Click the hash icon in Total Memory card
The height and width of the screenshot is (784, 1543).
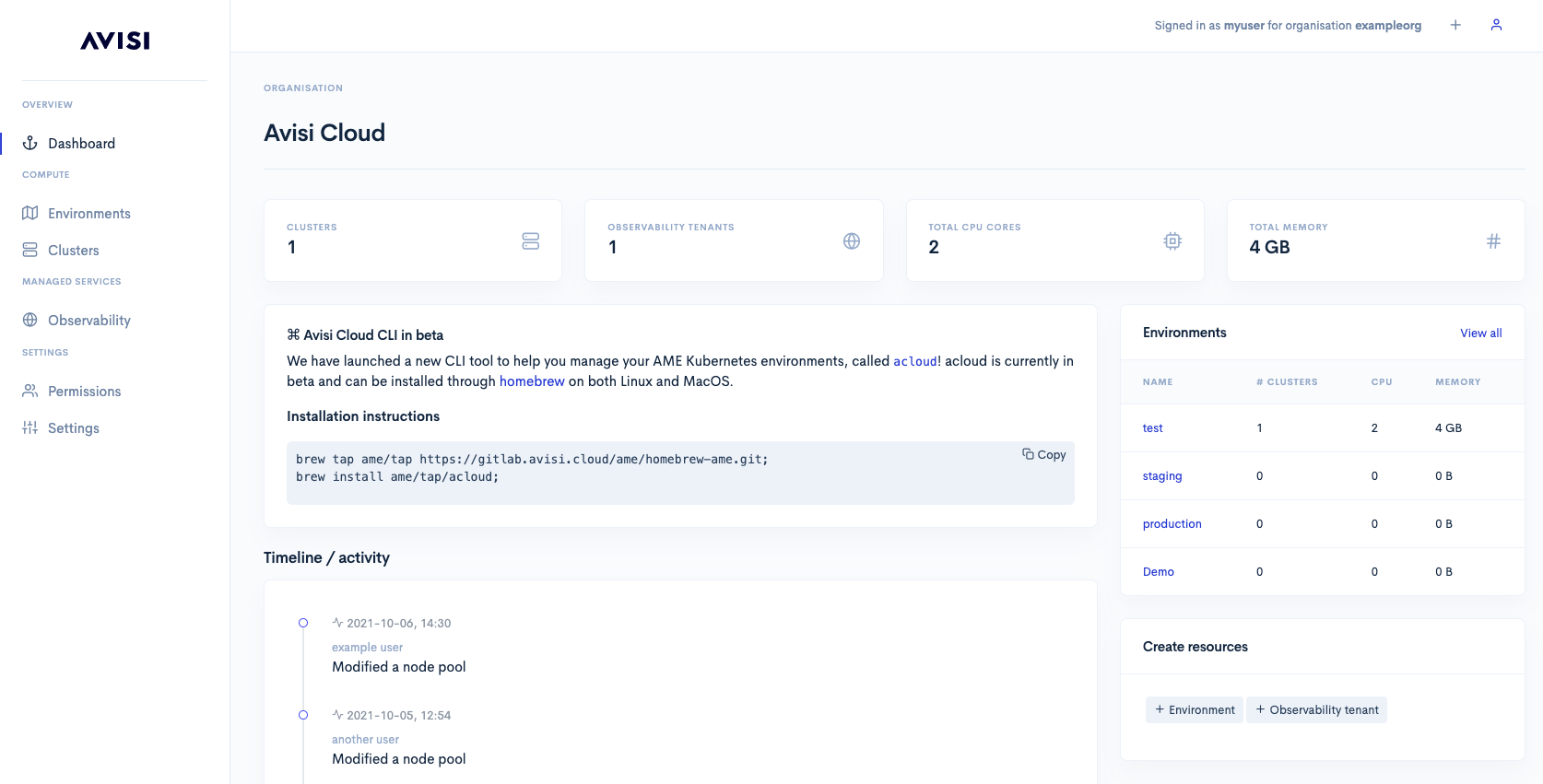[x=1493, y=240]
